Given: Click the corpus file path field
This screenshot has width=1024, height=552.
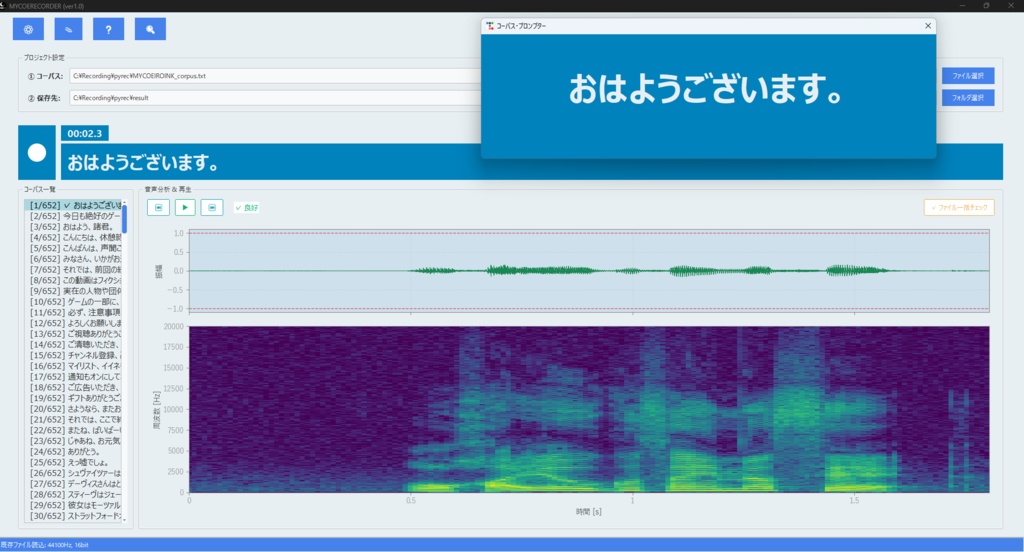Looking at the screenshot, I should [274, 76].
